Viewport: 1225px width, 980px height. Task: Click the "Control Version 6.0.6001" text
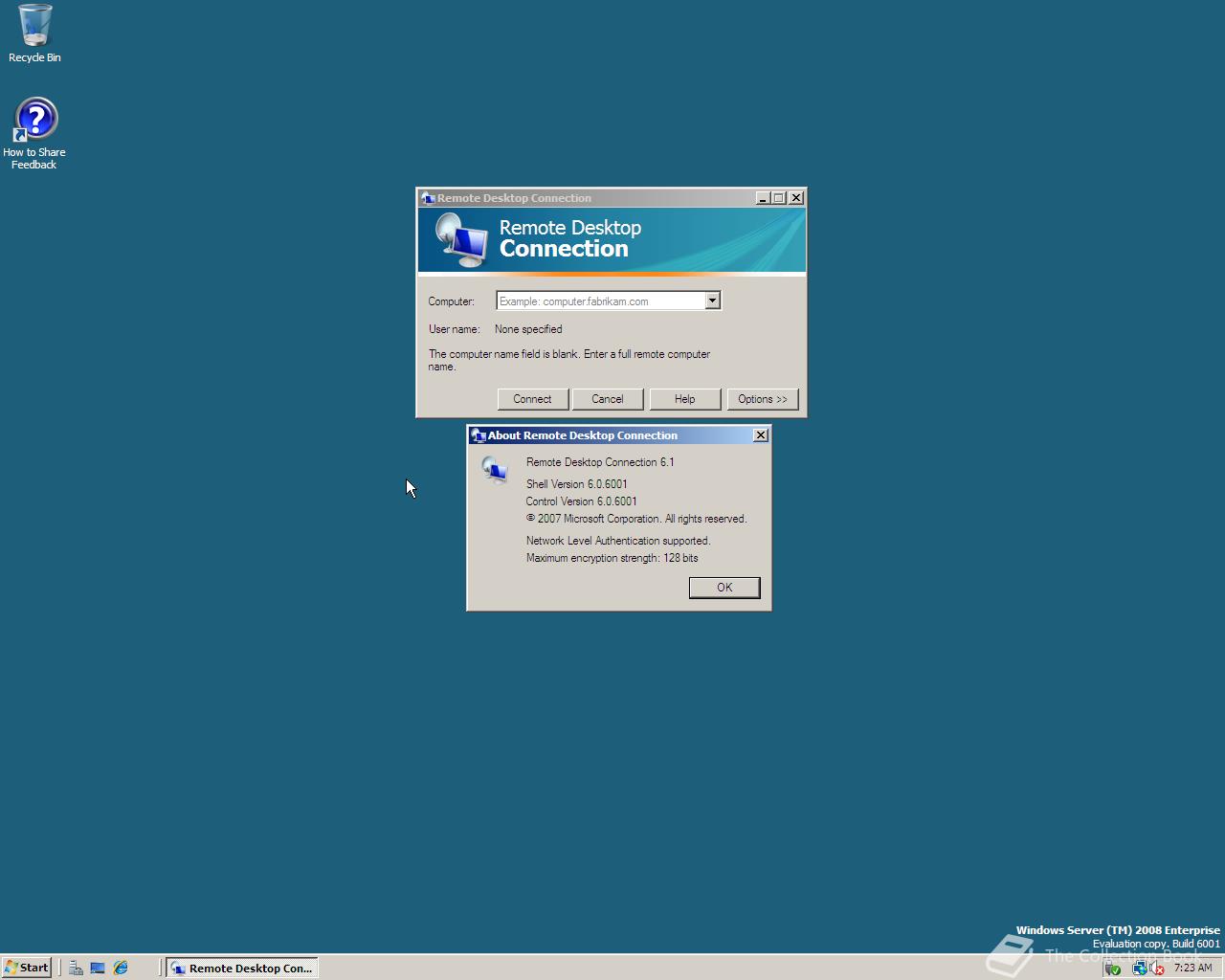coord(581,501)
